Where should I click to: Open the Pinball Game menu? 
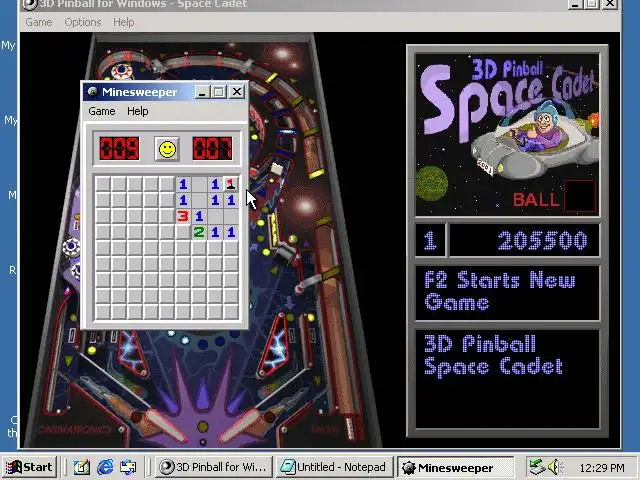coord(39,22)
